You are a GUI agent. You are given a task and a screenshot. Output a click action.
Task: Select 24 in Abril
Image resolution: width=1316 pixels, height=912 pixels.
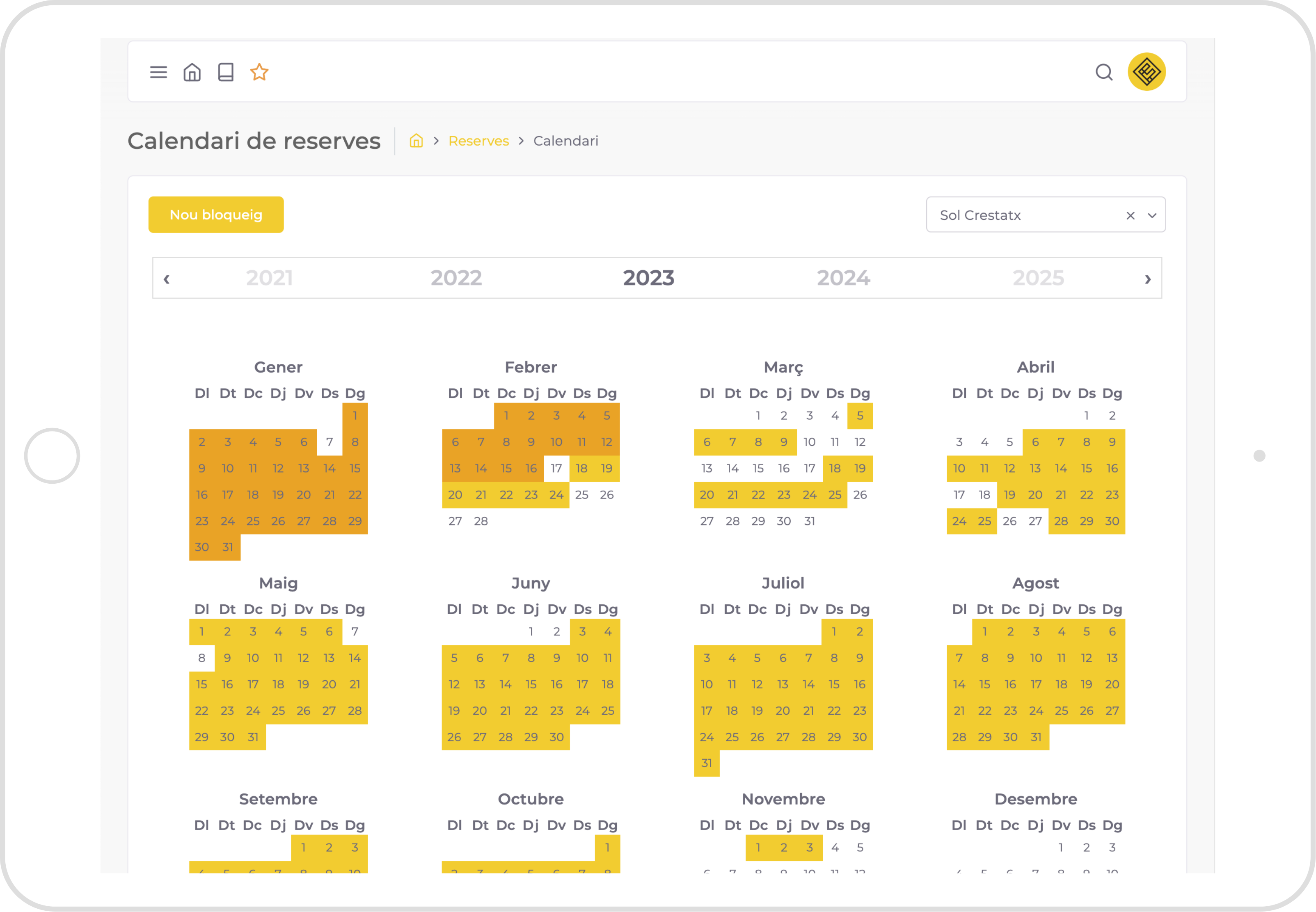(959, 521)
